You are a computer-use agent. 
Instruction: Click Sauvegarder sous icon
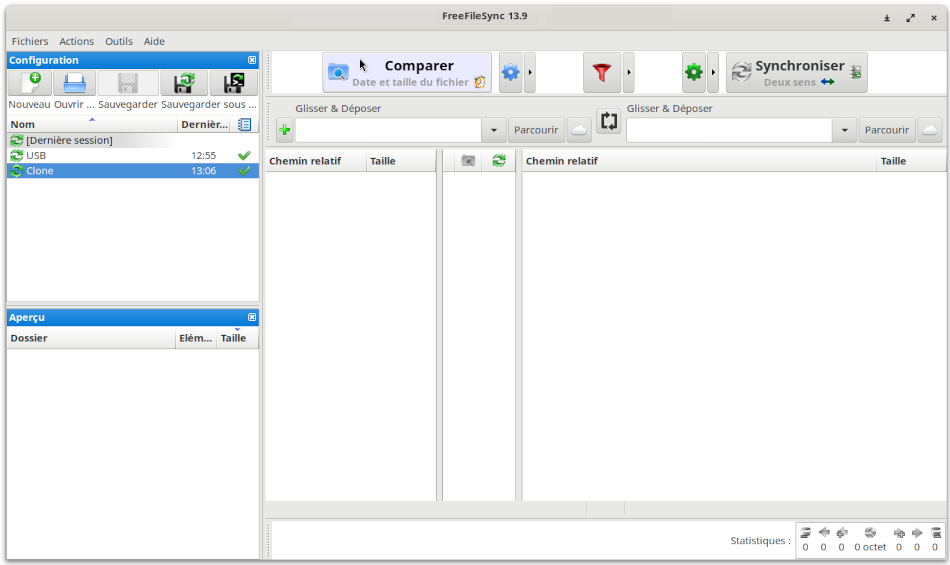pos(184,83)
